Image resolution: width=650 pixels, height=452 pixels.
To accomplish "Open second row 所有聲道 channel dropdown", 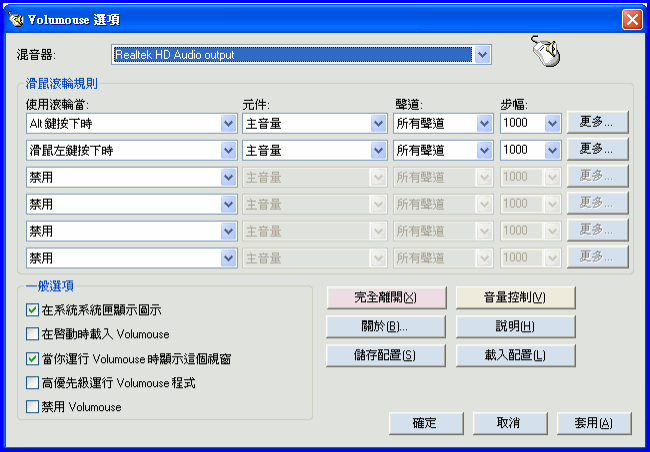I will coord(485,150).
